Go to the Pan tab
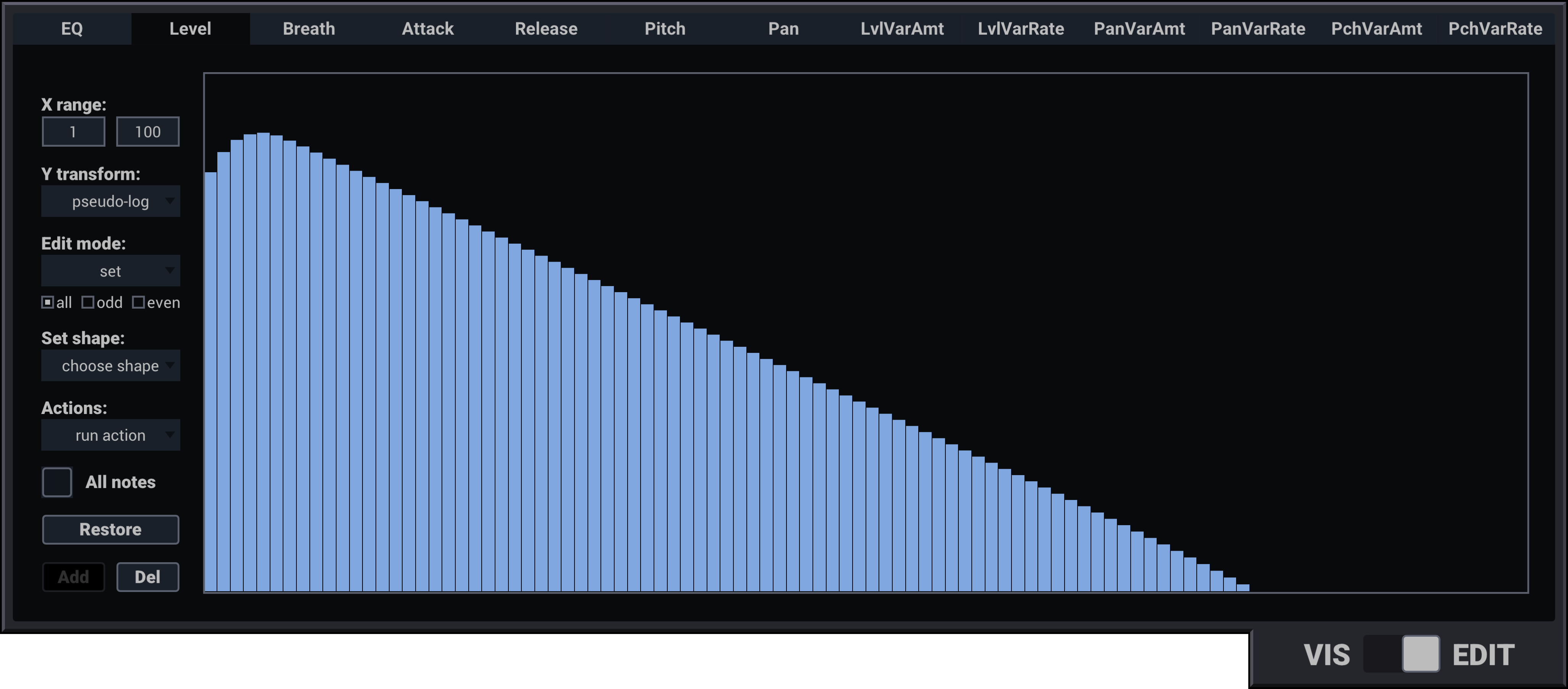 click(x=783, y=29)
